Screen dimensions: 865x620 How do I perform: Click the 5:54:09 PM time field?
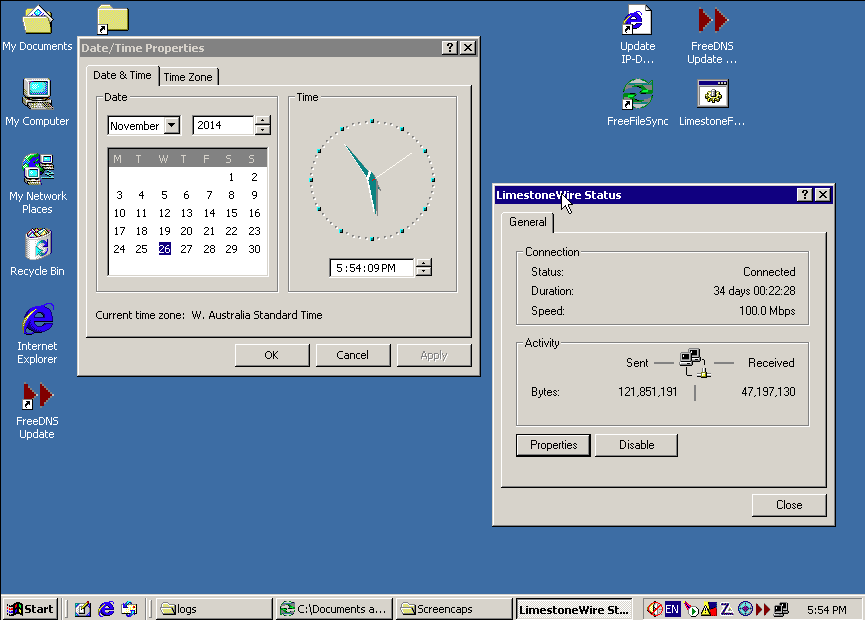click(372, 268)
